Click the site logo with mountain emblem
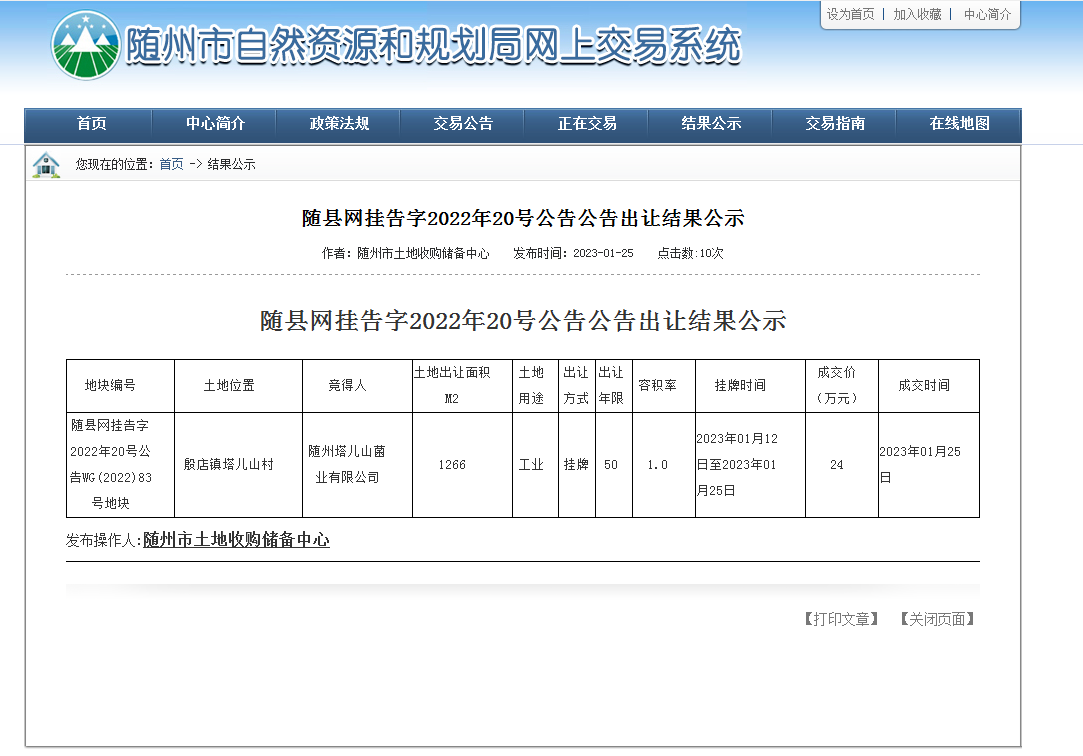The height and width of the screenshot is (756, 1083). click(x=86, y=45)
